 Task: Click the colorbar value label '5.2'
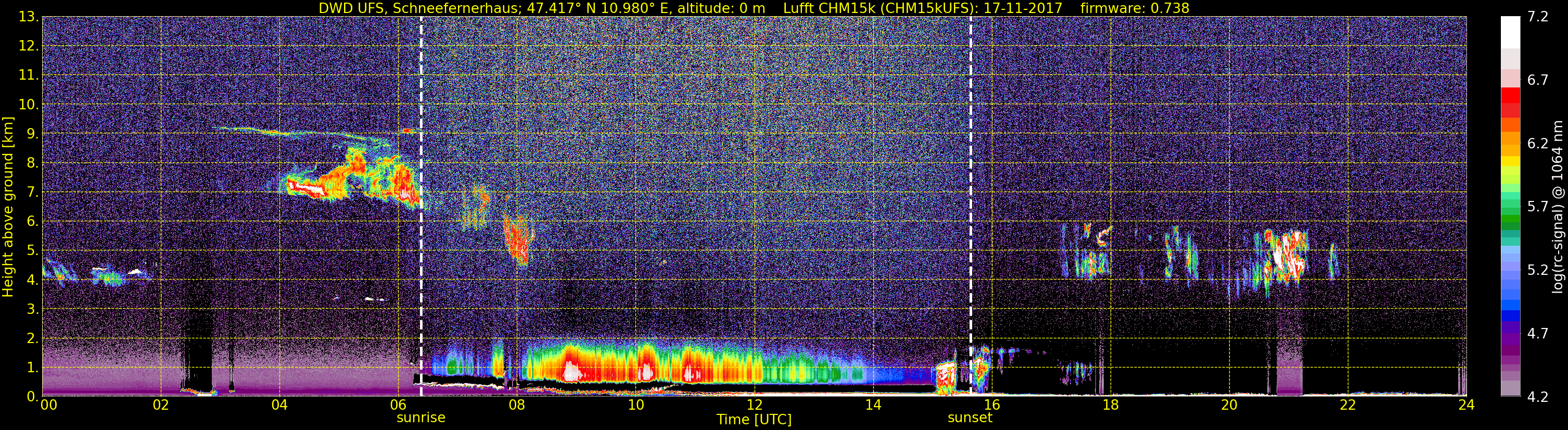tap(1538, 270)
